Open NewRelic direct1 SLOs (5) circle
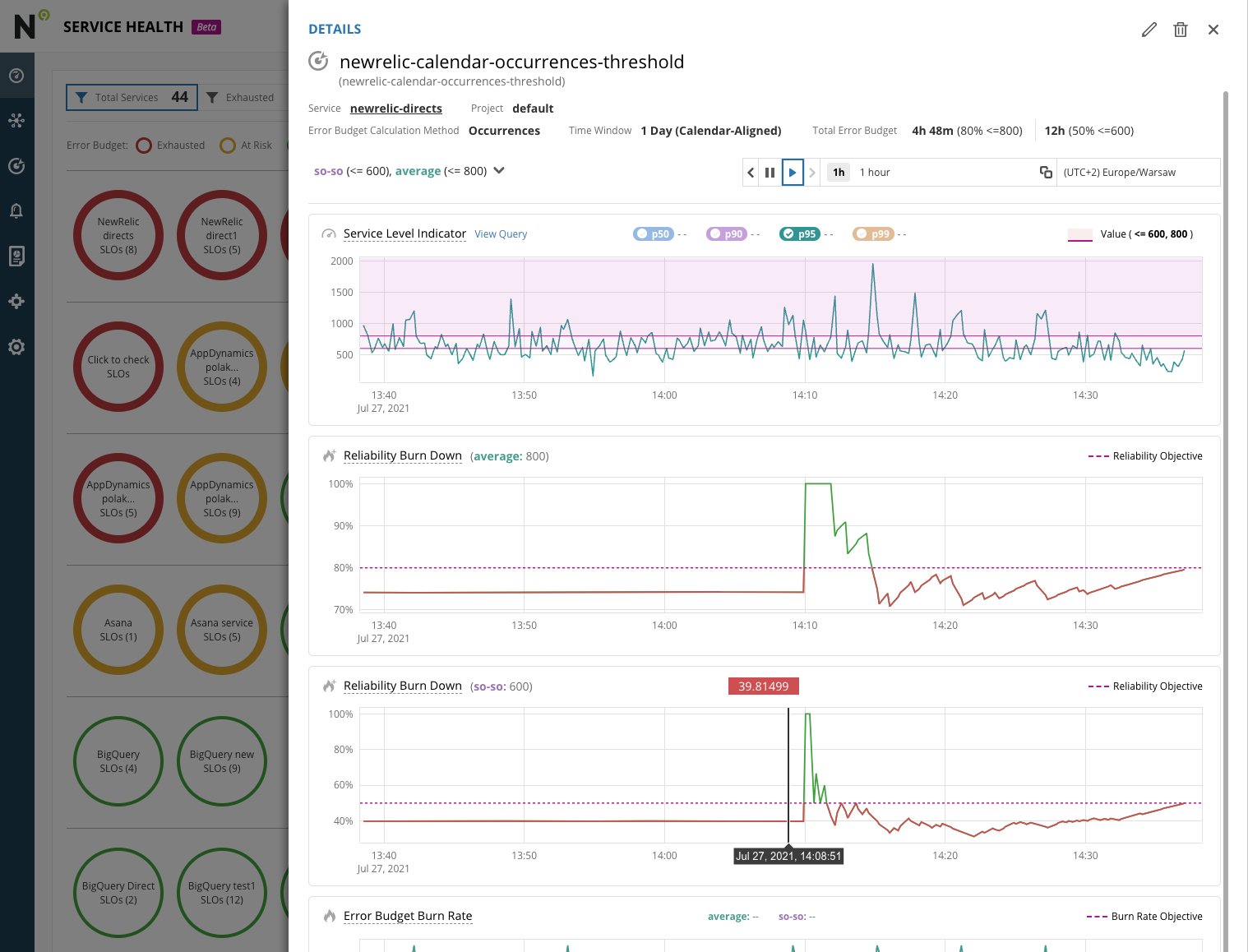The height and width of the screenshot is (952, 1248). [222, 235]
